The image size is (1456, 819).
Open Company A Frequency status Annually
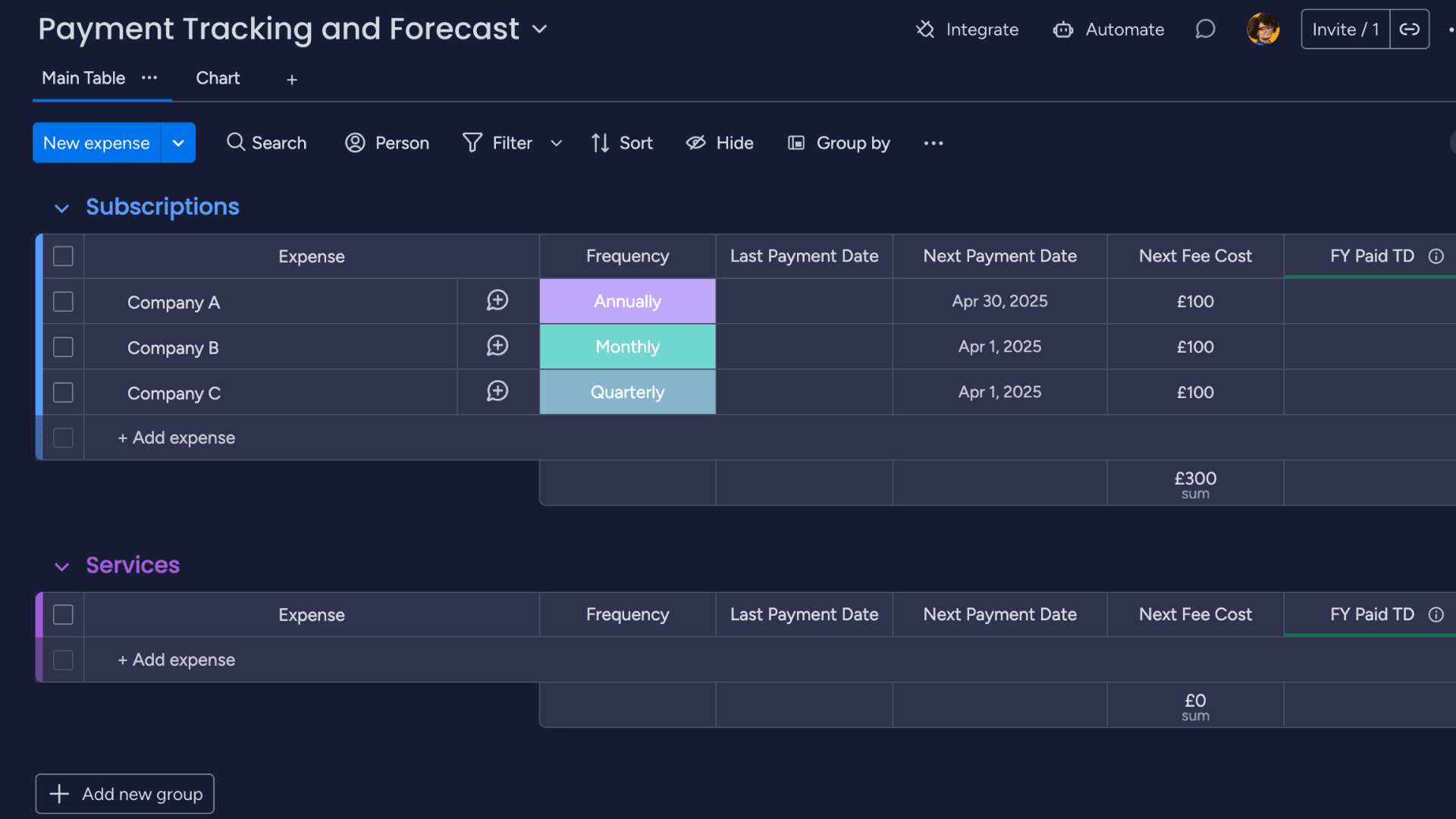(628, 301)
